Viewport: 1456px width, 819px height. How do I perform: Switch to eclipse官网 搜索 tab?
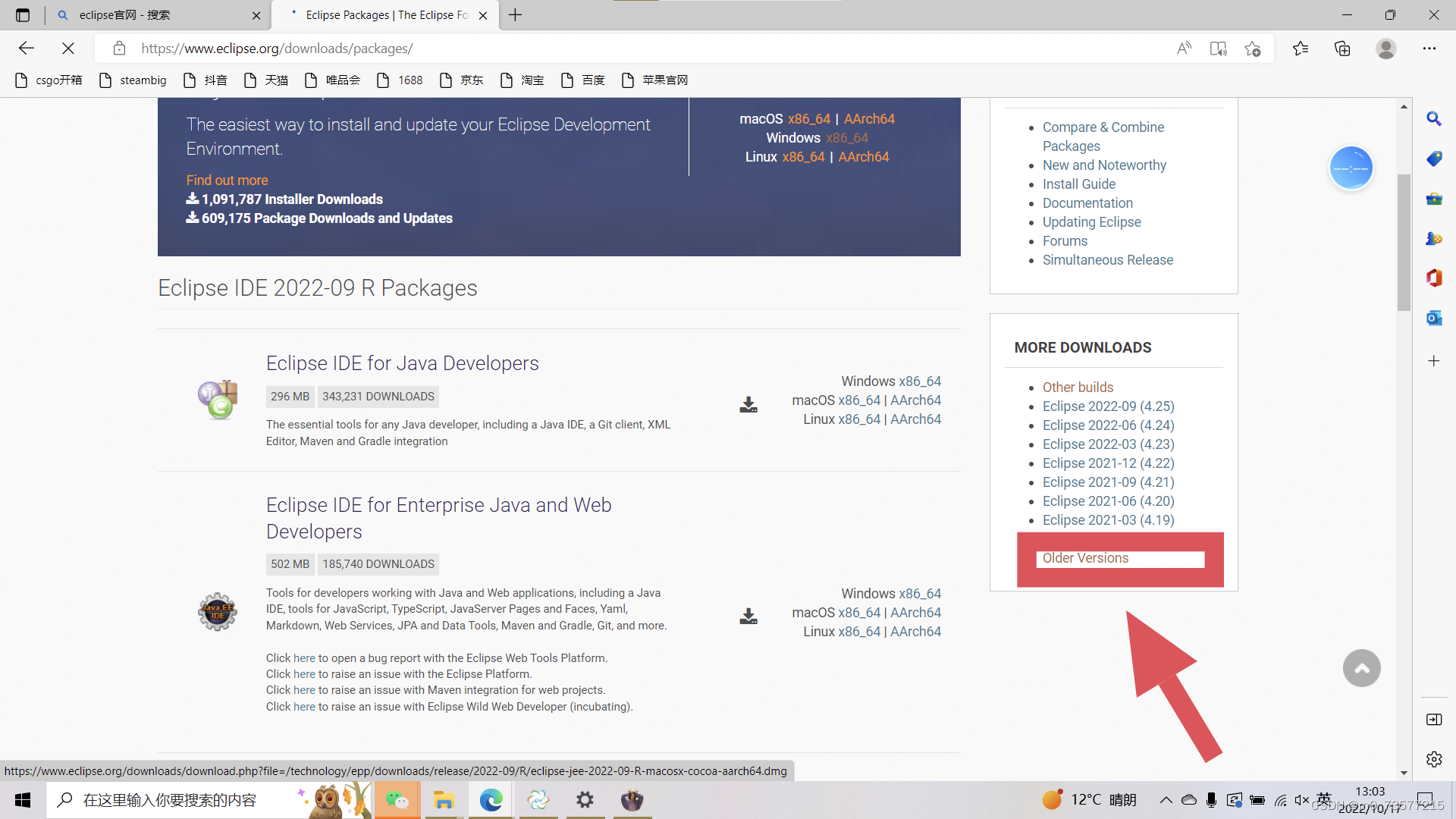pyautogui.click(x=158, y=15)
